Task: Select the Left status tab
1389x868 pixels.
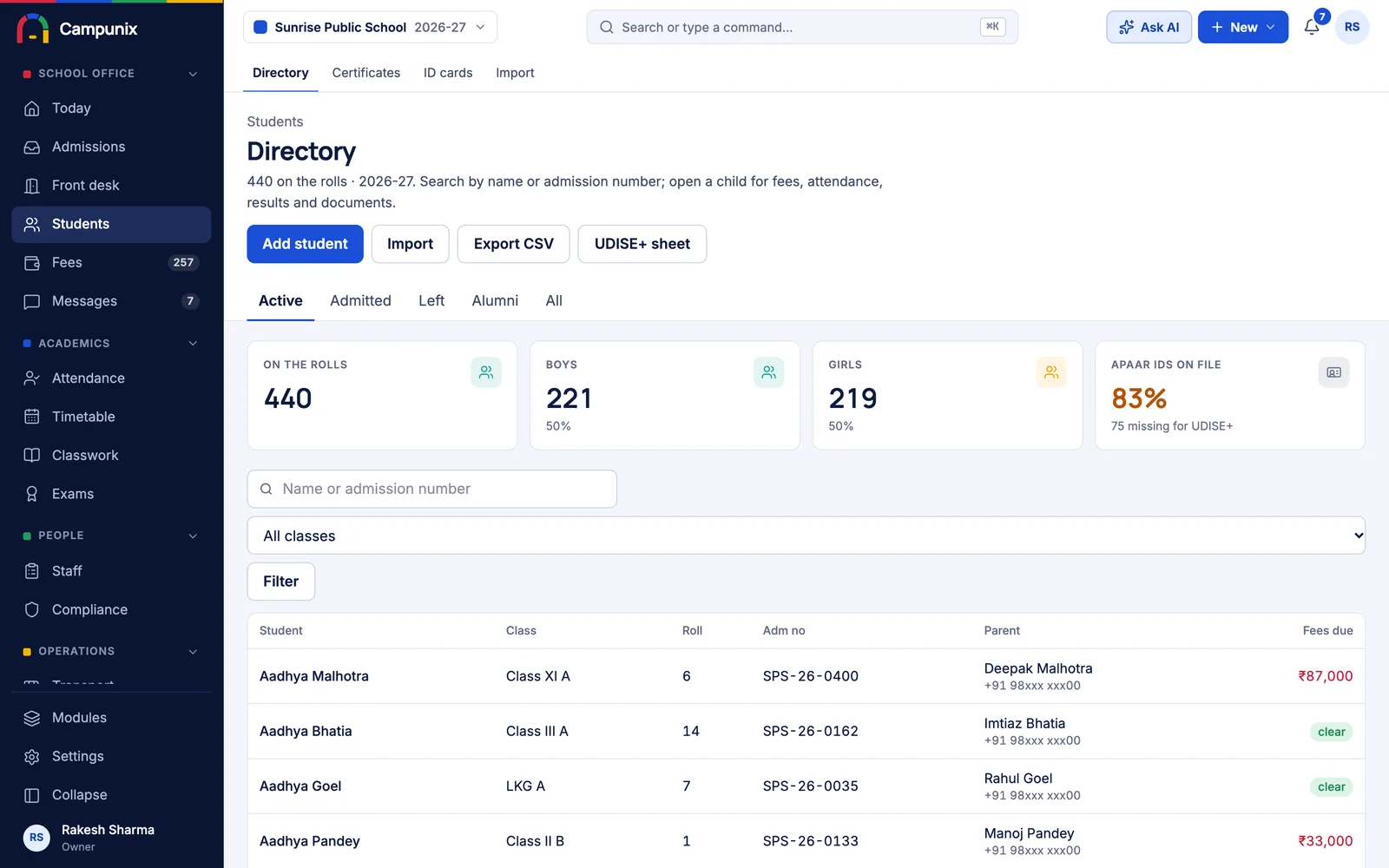Action: pyautogui.click(x=431, y=300)
